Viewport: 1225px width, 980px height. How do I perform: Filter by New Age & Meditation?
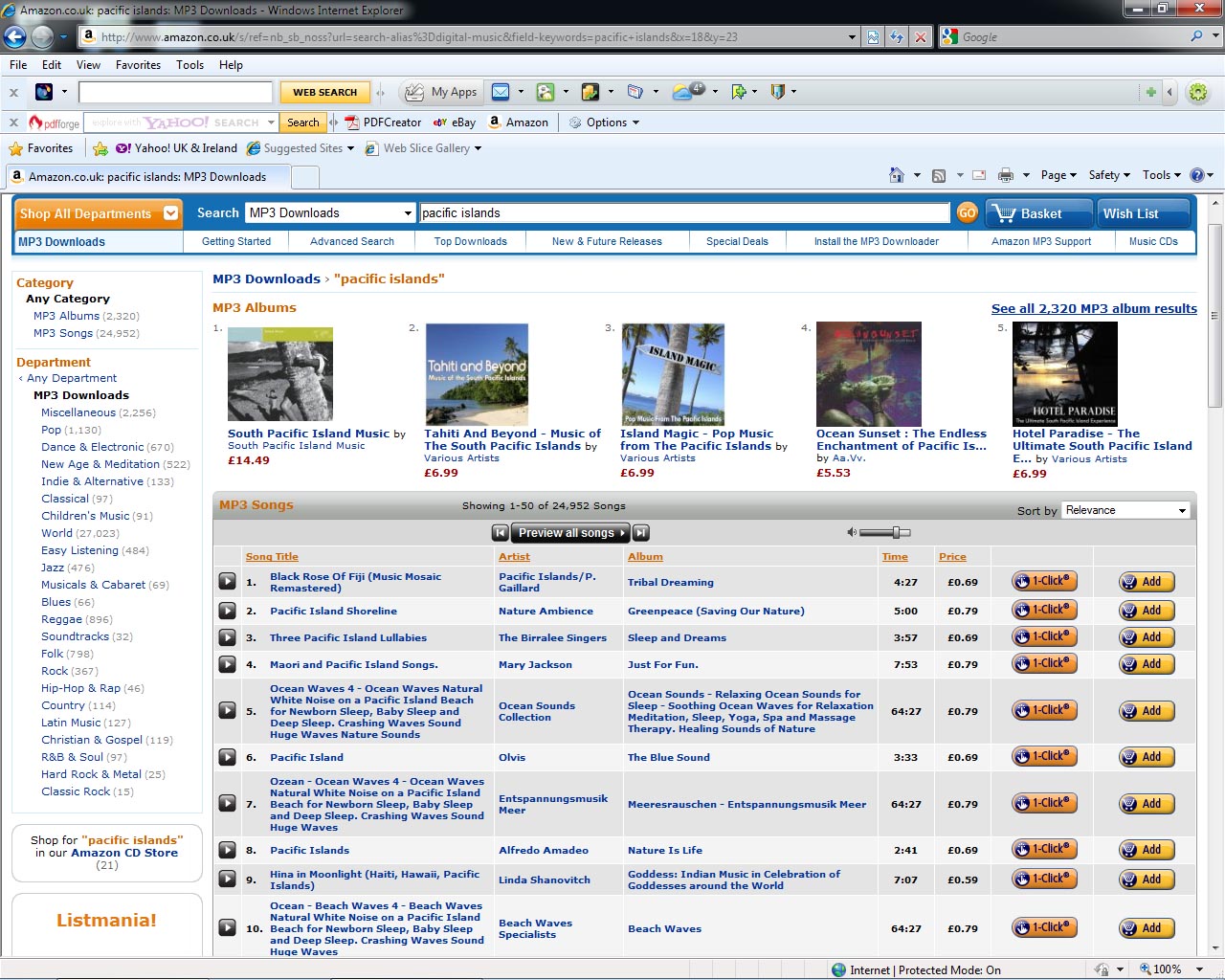pyautogui.click(x=100, y=464)
